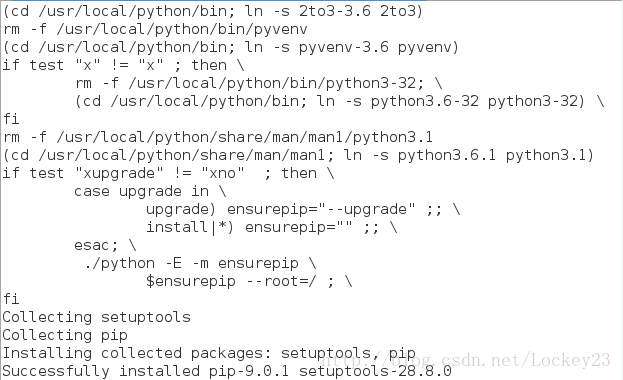Click the 'rm -f /usr/local/python/bin/python3-32' line
Screen dimensions: 623x380
click(x=259, y=83)
